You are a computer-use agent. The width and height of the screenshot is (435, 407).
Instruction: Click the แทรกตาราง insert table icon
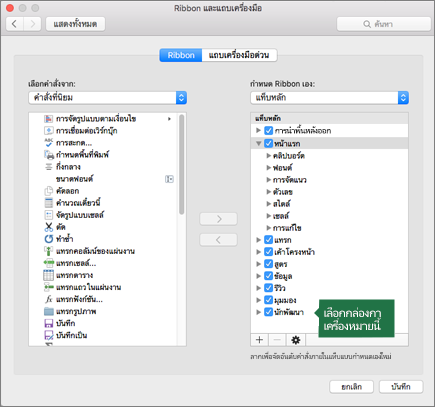[x=49, y=275]
